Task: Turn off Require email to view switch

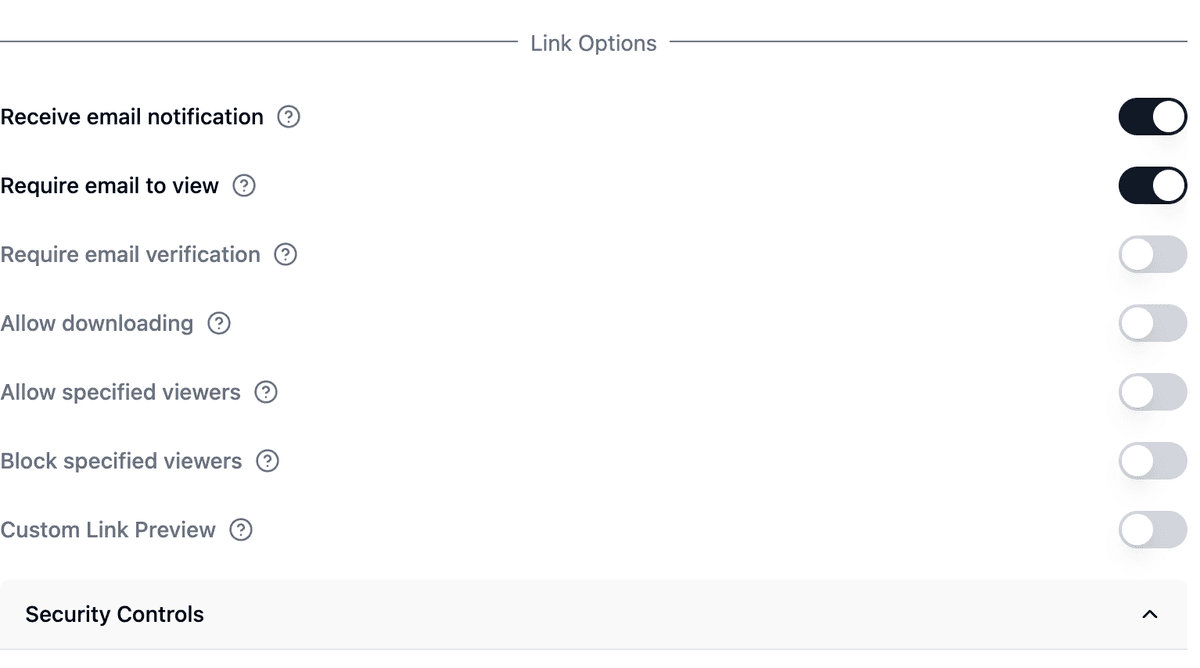Action: 1152,186
